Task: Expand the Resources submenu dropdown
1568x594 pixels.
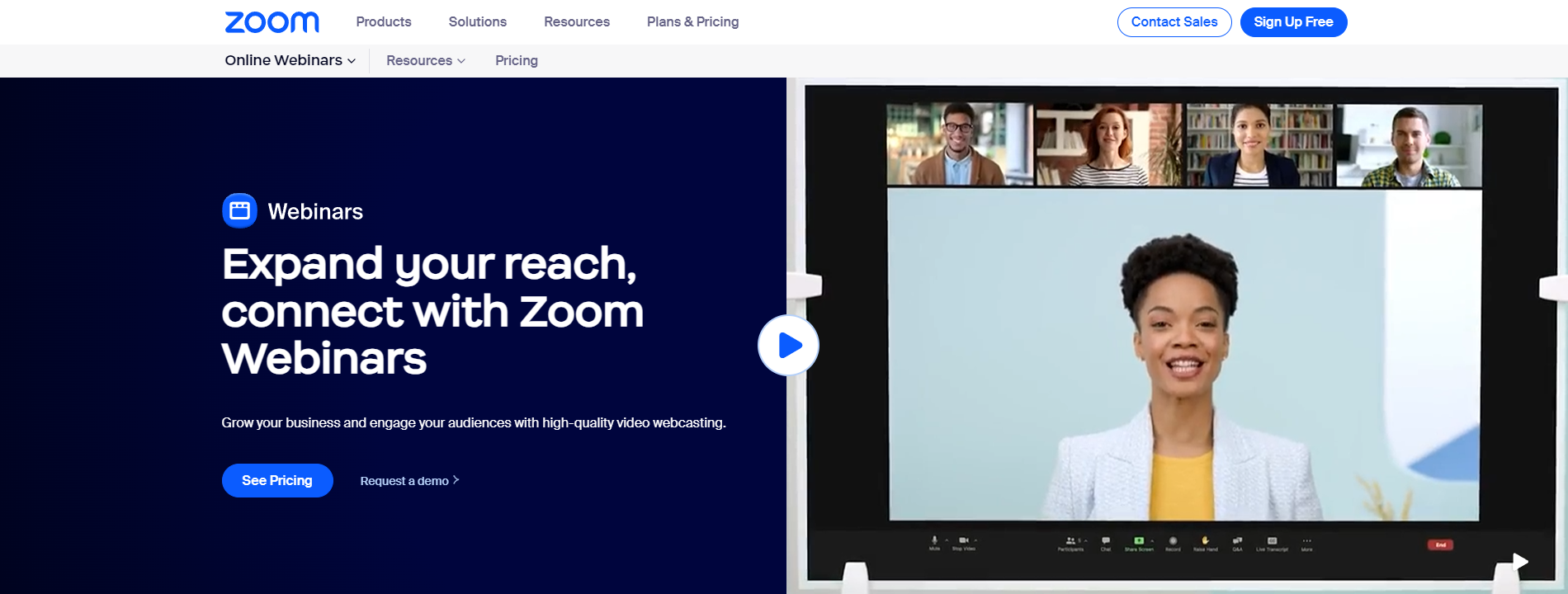Action: (x=425, y=60)
